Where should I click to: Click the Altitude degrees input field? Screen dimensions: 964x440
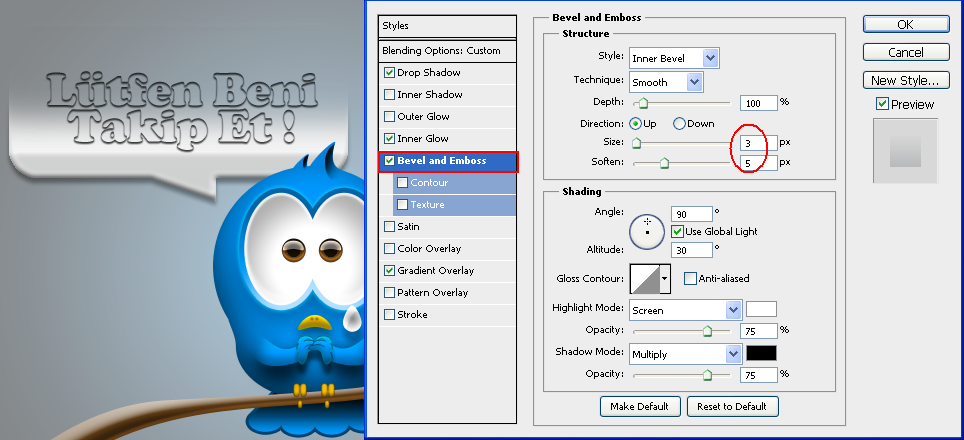pyautogui.click(x=692, y=250)
